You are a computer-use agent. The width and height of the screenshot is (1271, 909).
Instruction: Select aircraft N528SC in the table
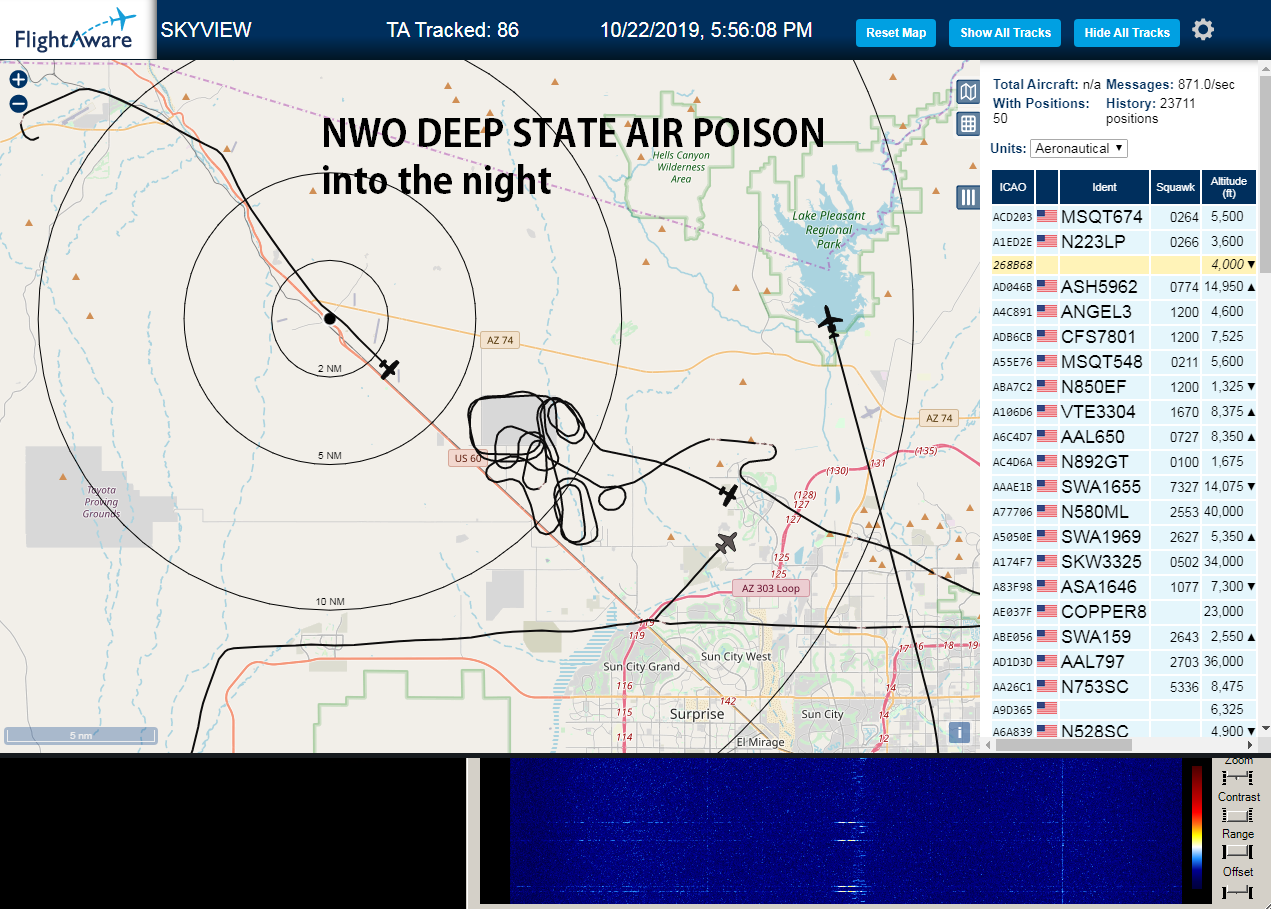click(1124, 731)
